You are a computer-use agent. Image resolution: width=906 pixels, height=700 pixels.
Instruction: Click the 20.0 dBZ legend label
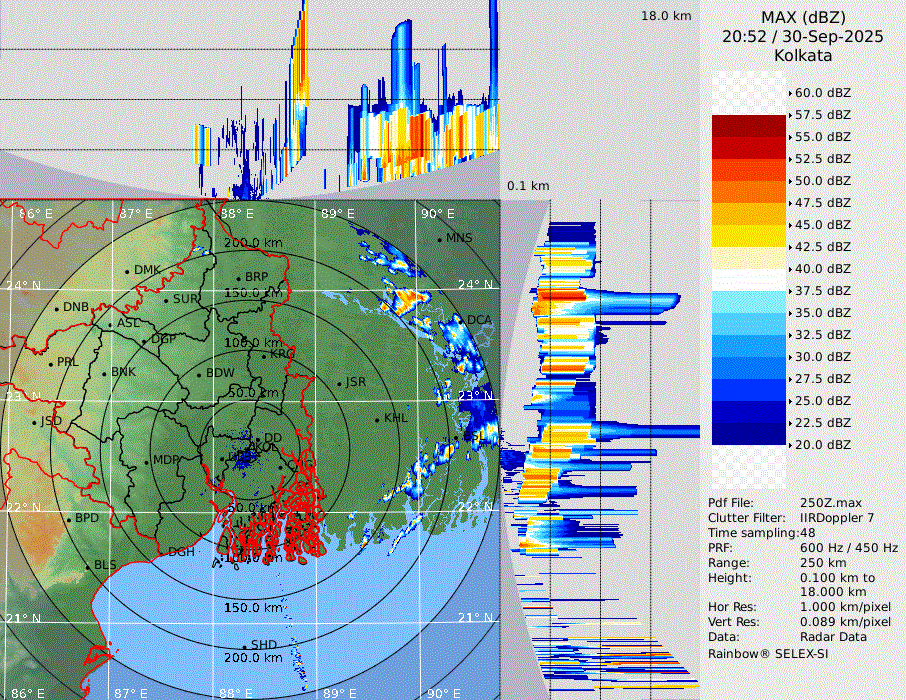click(x=822, y=444)
